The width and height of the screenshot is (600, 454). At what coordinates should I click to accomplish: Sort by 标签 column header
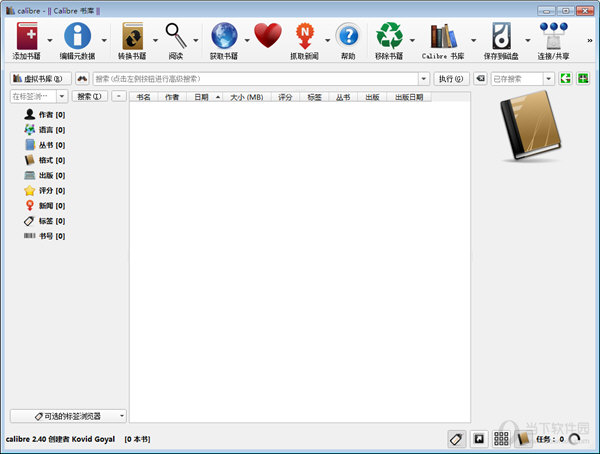[x=314, y=97]
